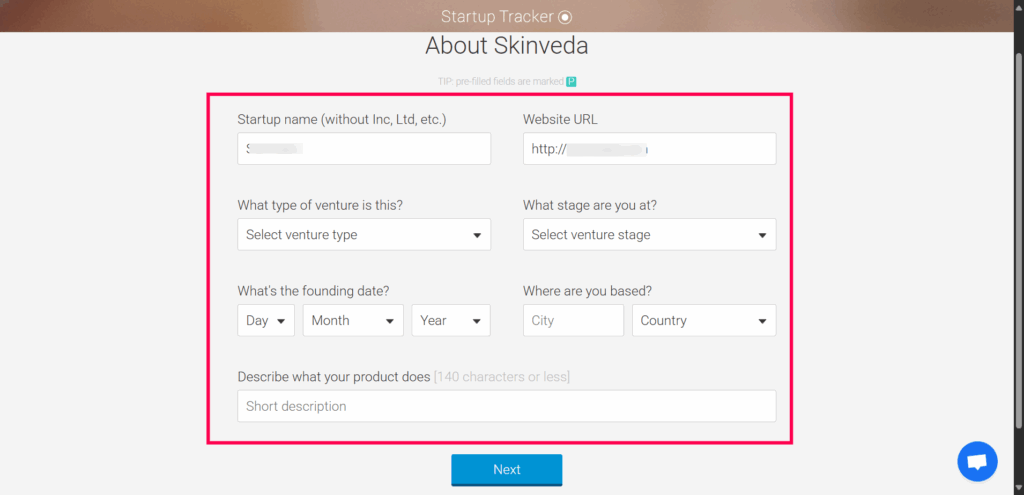The image size is (1024, 495).
Task: Open the Select venture type dropdown
Action: click(364, 234)
